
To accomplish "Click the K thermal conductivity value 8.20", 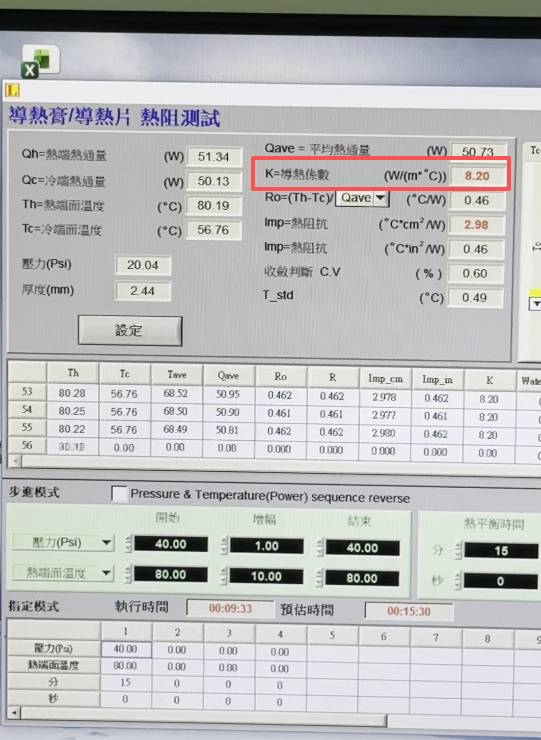I will (477, 176).
